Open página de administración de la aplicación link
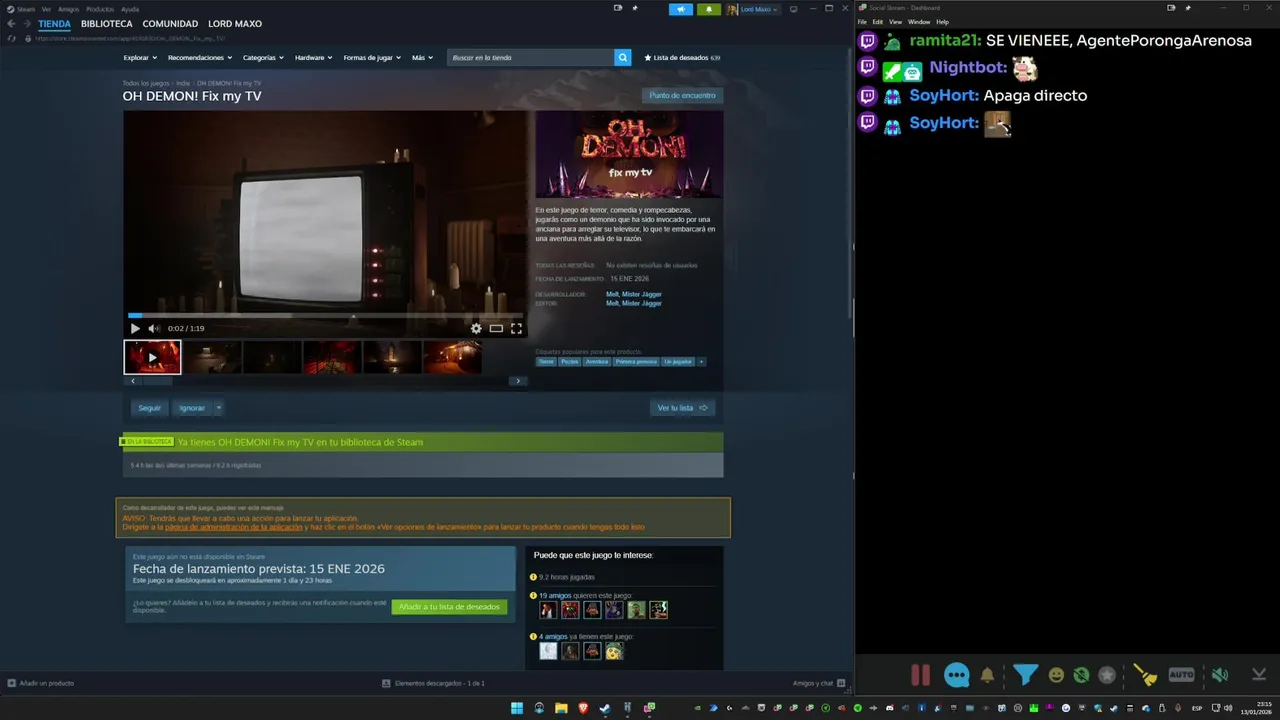The height and width of the screenshot is (720, 1280). [234, 527]
